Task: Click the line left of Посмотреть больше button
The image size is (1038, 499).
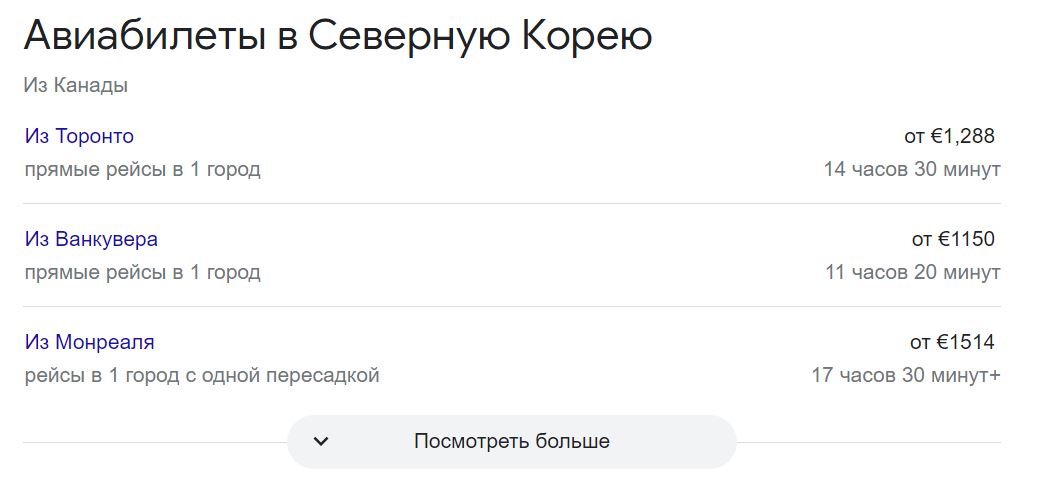Action: point(156,442)
